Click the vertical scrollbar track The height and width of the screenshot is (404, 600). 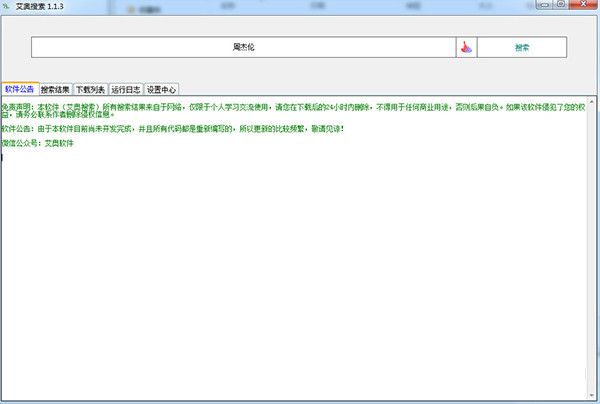tap(592, 249)
